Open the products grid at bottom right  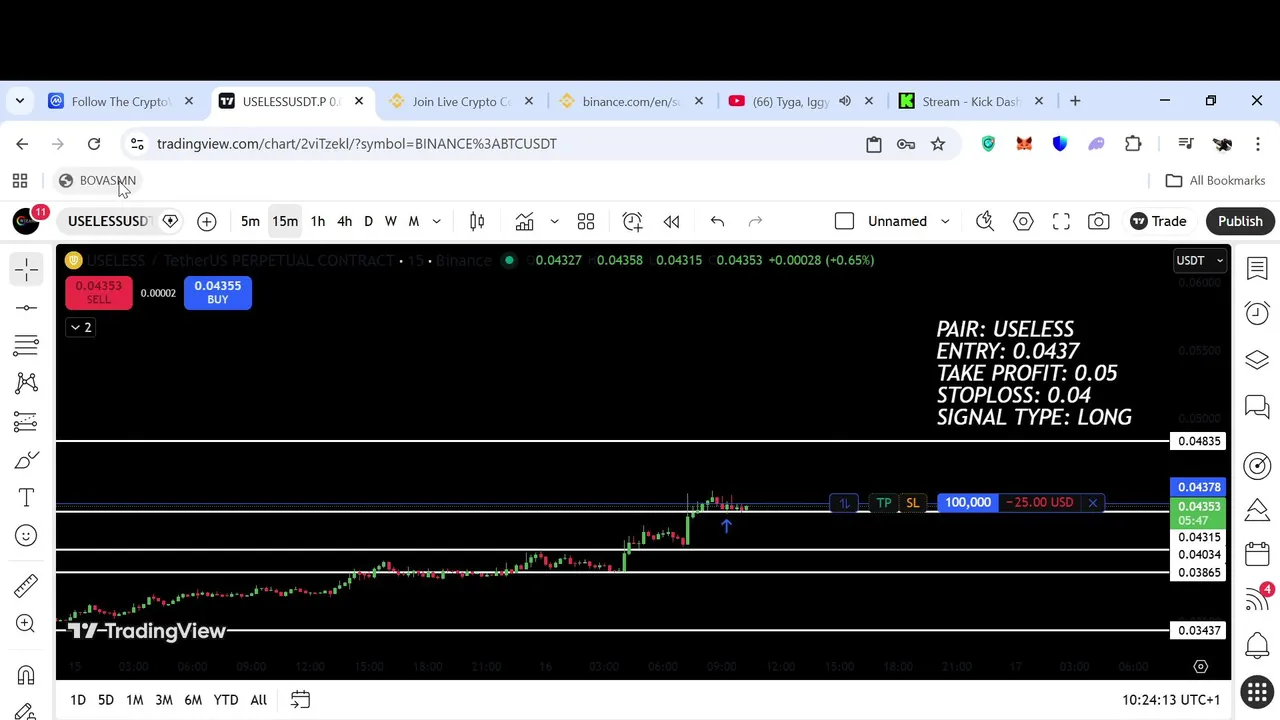click(x=1257, y=692)
